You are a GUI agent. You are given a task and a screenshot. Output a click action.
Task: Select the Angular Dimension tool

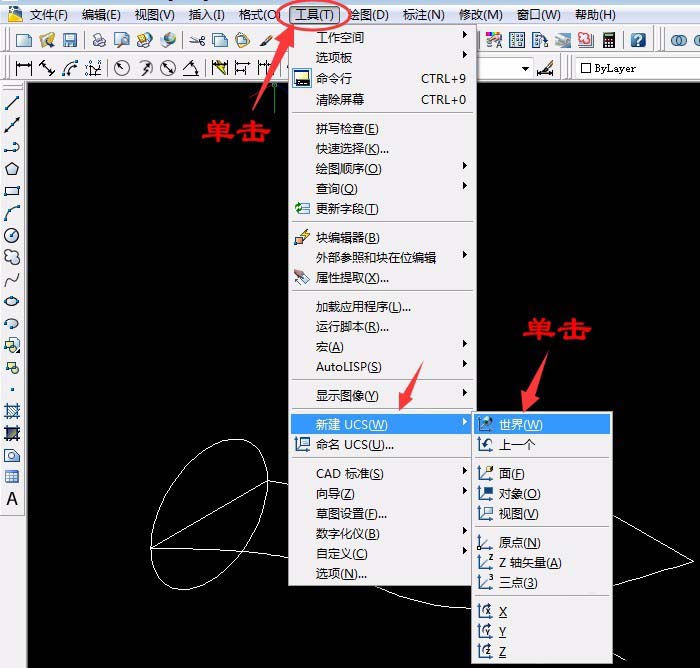click(191, 68)
